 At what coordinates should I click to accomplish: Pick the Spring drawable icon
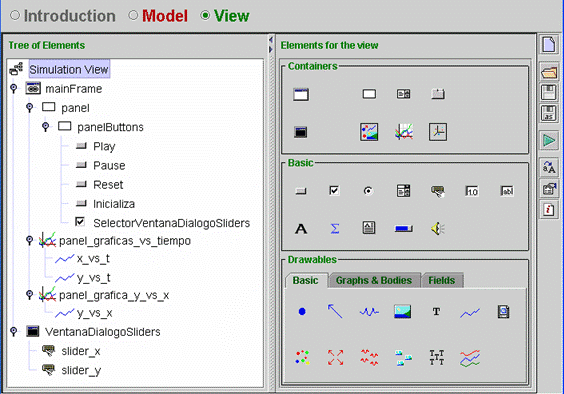point(369,312)
